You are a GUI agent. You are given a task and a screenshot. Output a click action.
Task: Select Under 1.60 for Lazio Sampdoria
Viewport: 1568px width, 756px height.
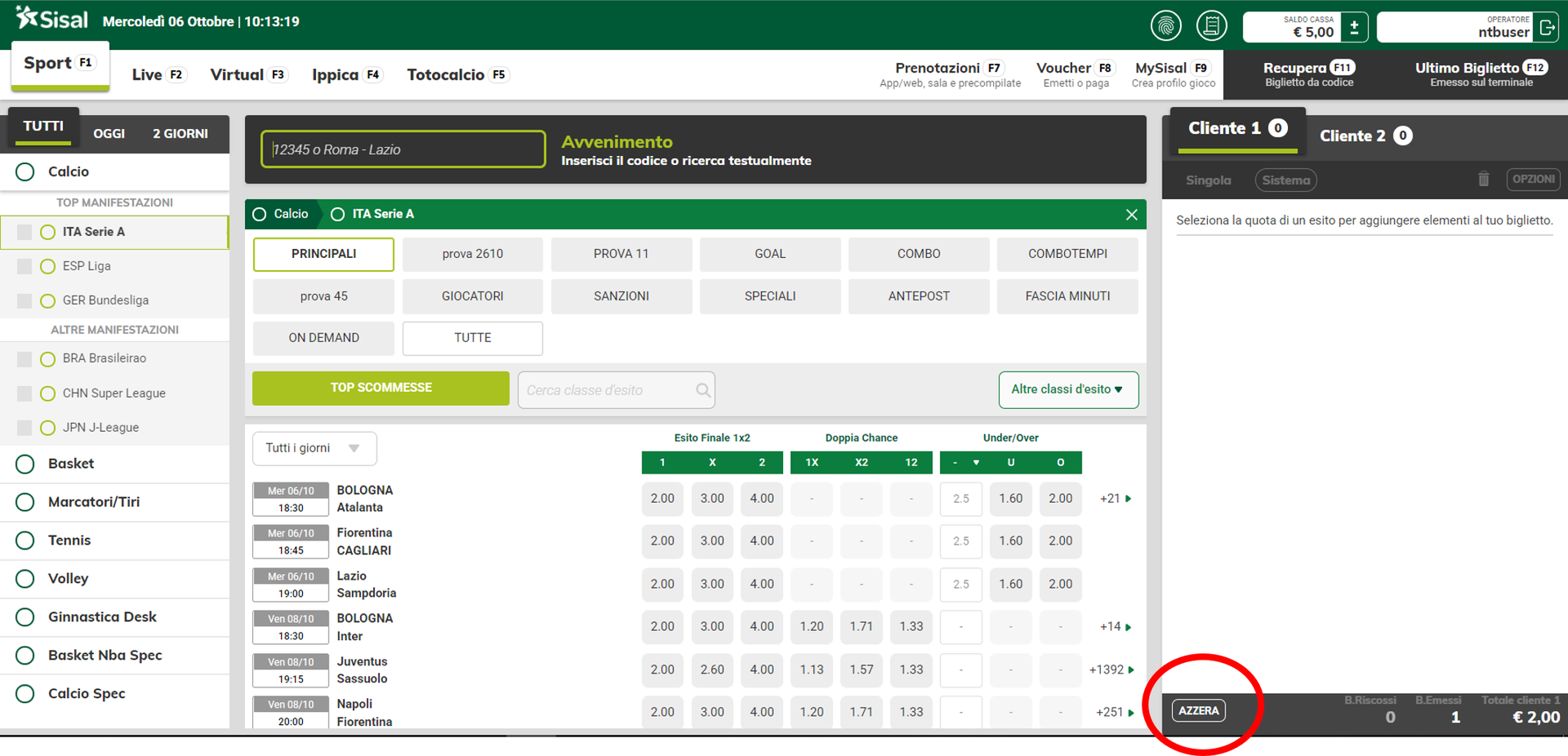[x=1011, y=584]
